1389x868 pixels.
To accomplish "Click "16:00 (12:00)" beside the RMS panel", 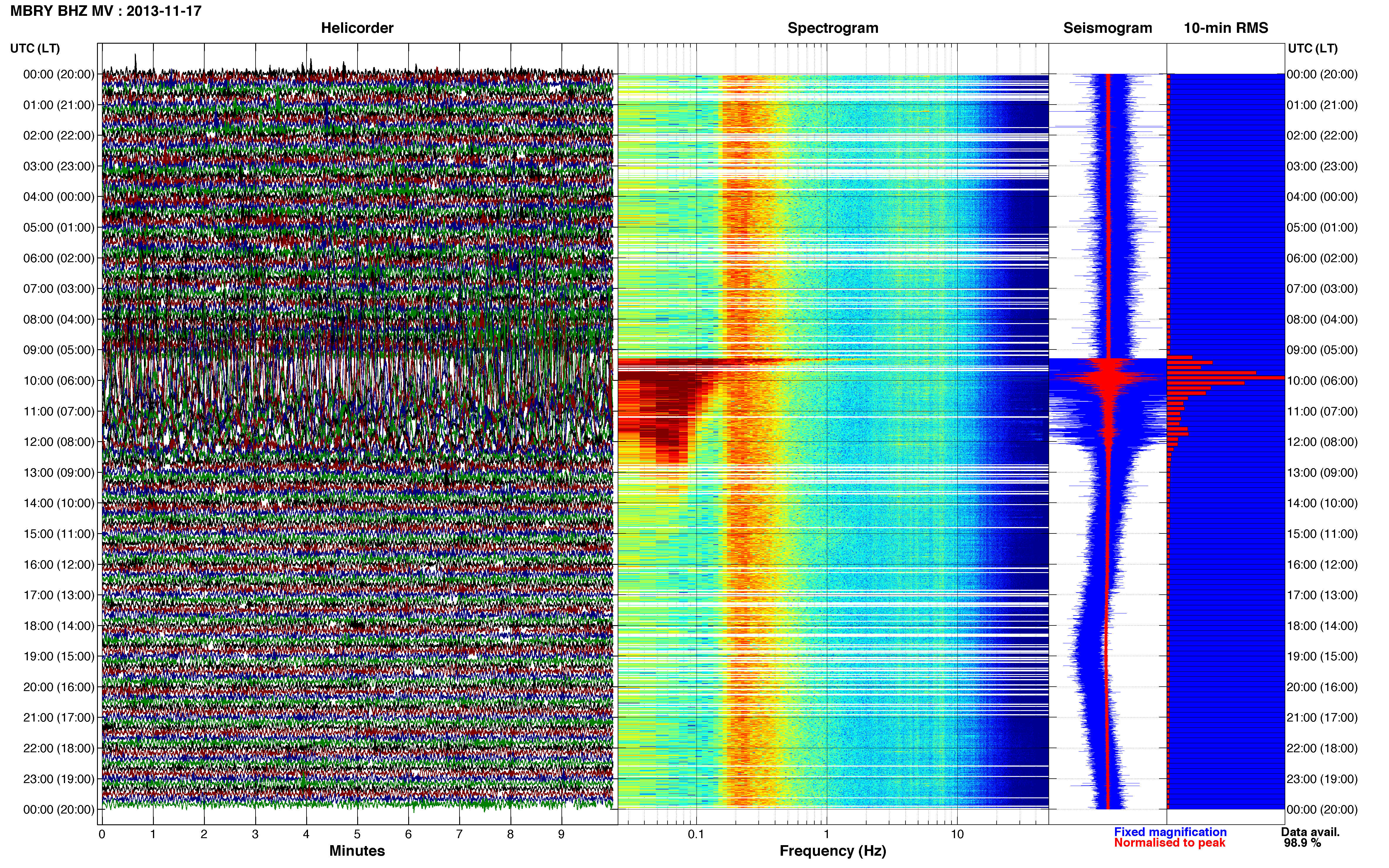I will point(1322,565).
